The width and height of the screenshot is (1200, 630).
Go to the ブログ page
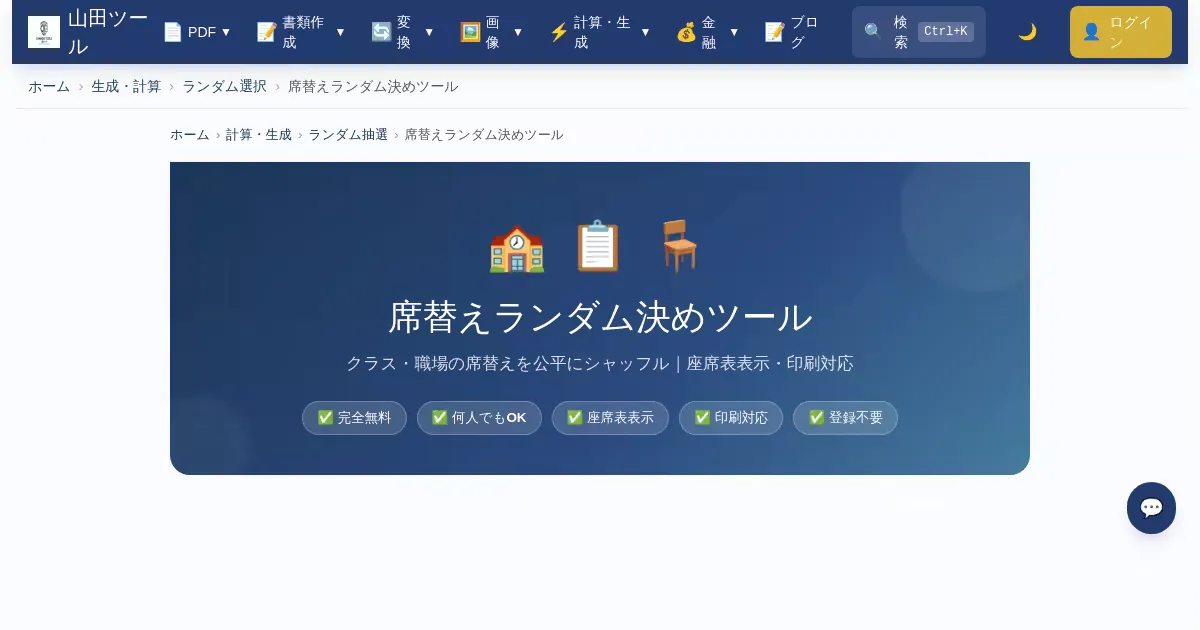pos(792,32)
